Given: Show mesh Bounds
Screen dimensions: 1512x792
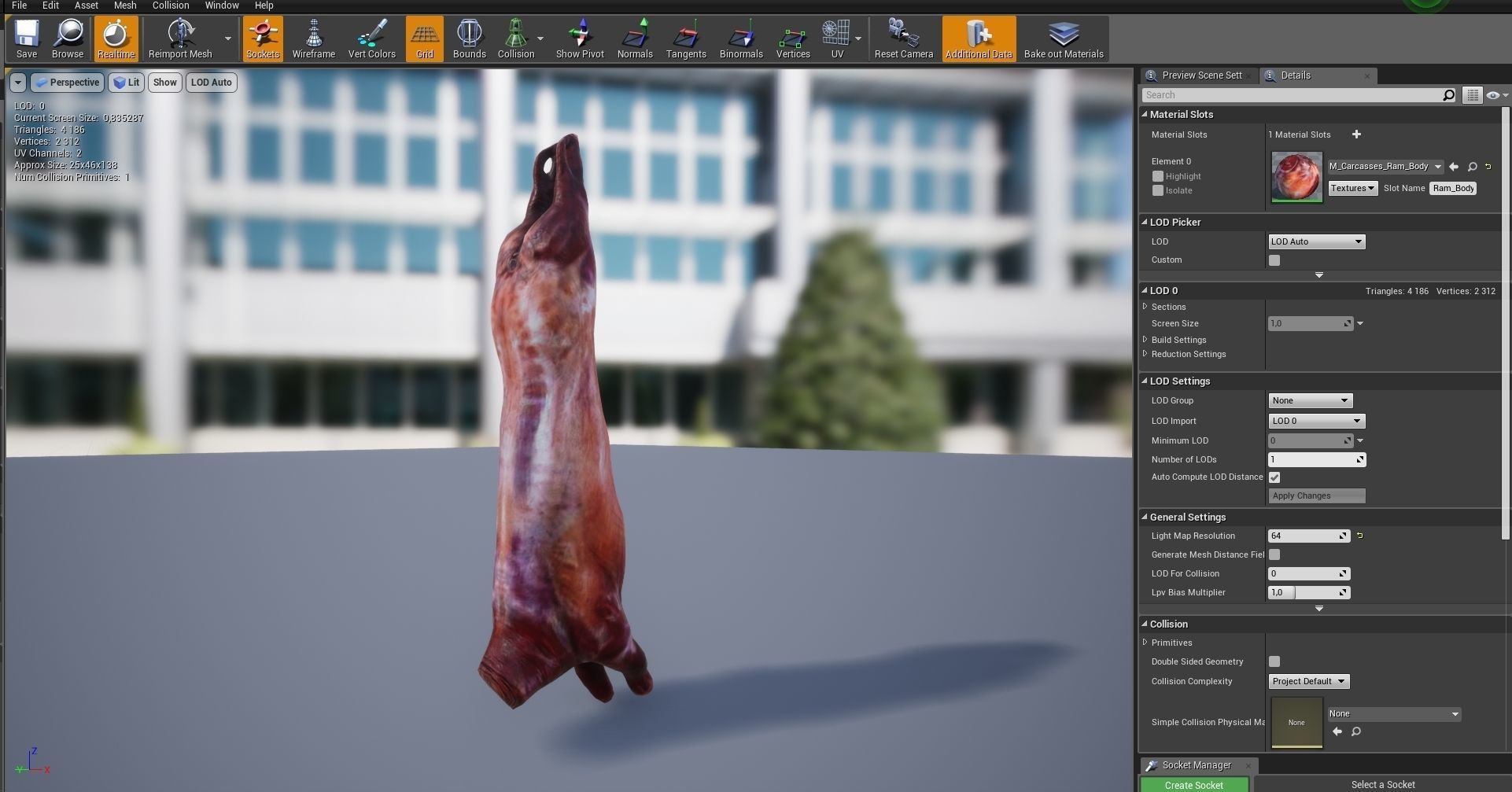Looking at the screenshot, I should pyautogui.click(x=470, y=39).
